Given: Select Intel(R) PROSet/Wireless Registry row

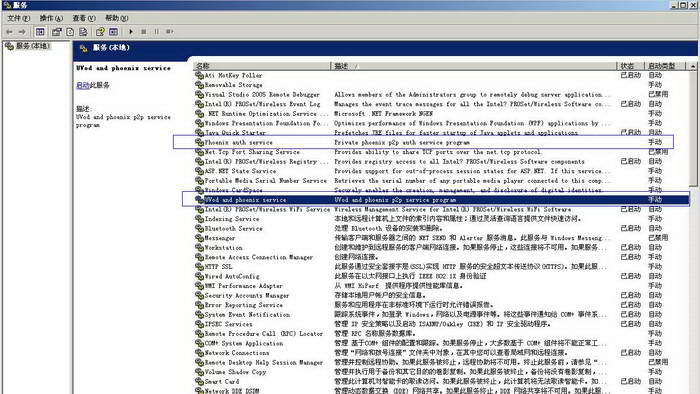Looking at the screenshot, I should [442, 162].
